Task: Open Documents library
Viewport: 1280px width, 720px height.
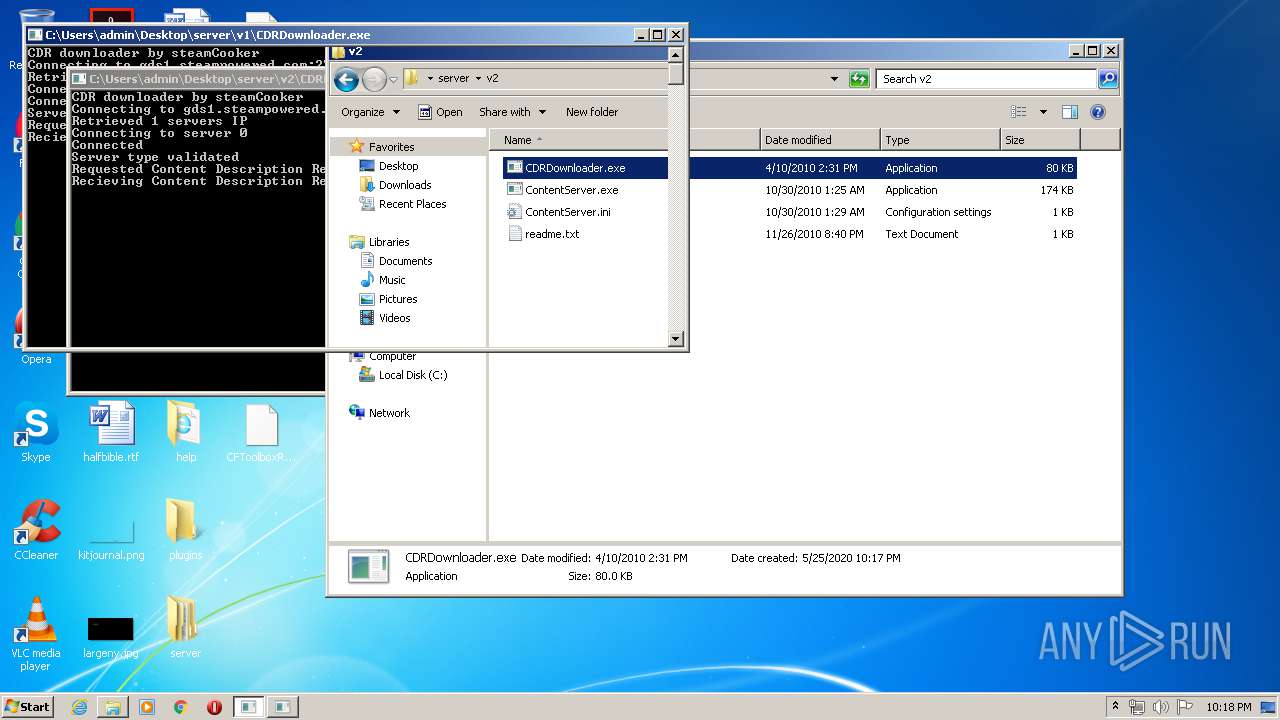Action: (405, 261)
